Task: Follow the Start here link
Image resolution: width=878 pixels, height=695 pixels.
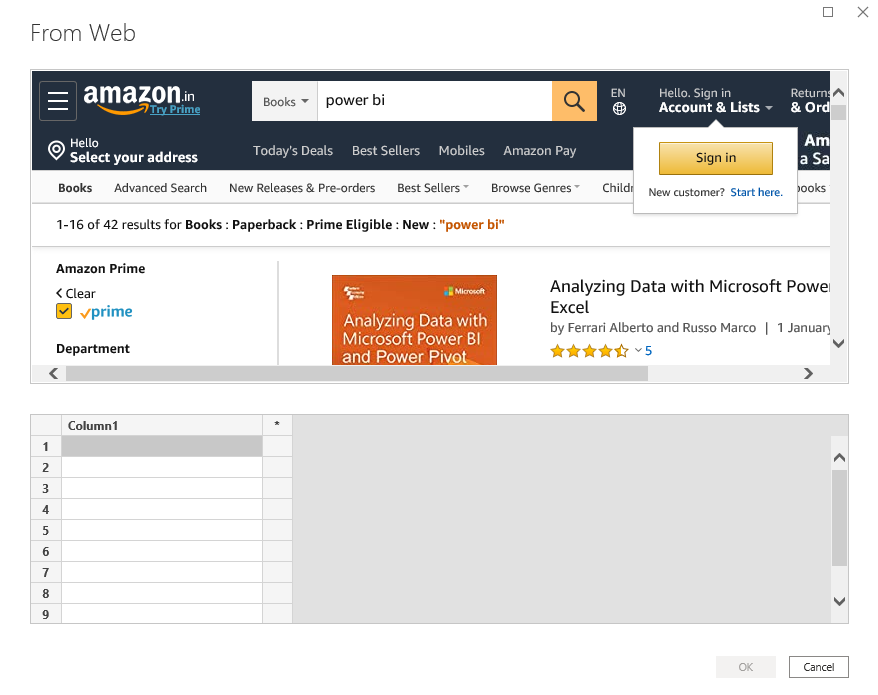Action: click(756, 192)
